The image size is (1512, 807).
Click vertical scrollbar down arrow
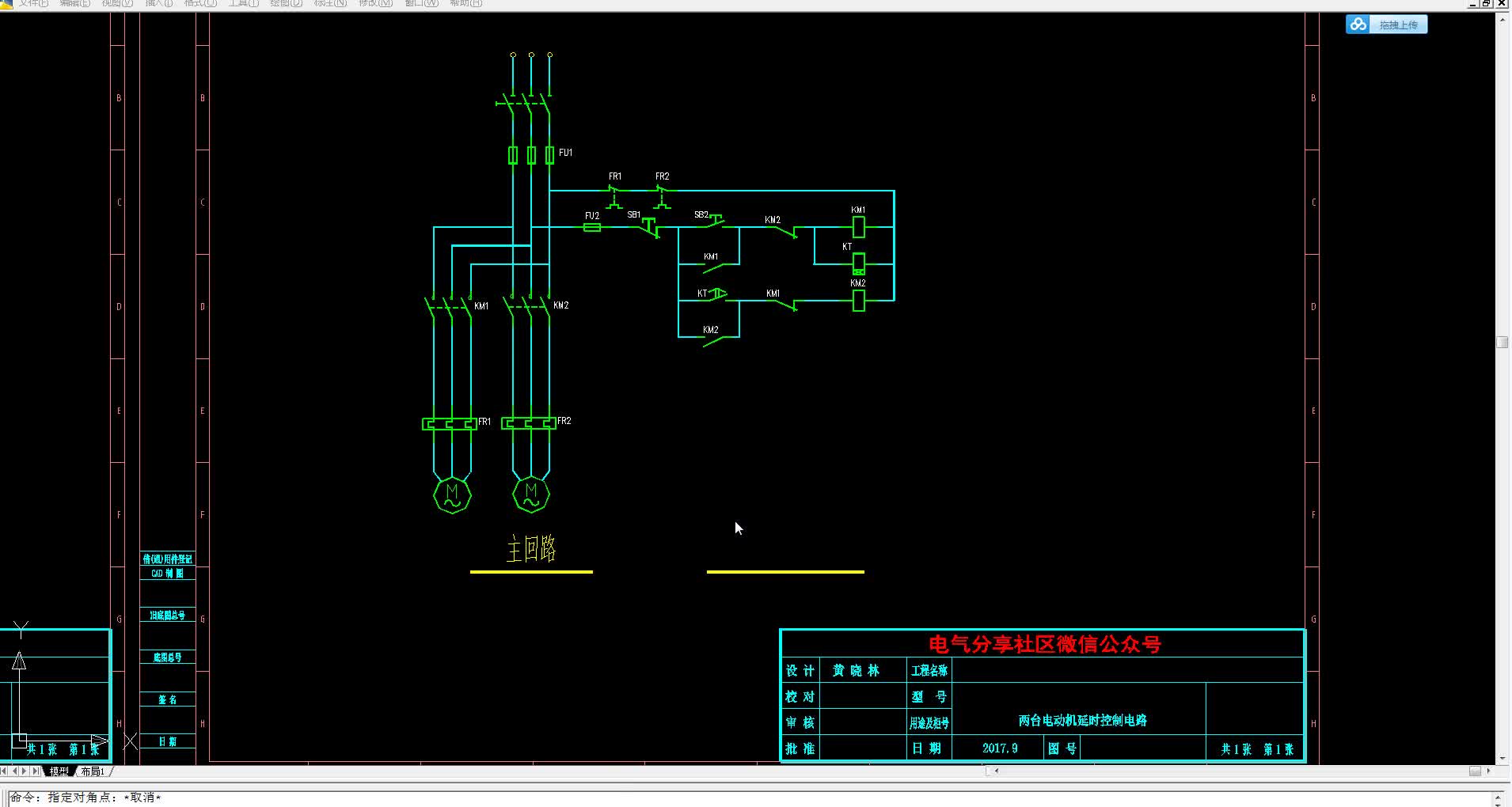click(x=1503, y=758)
